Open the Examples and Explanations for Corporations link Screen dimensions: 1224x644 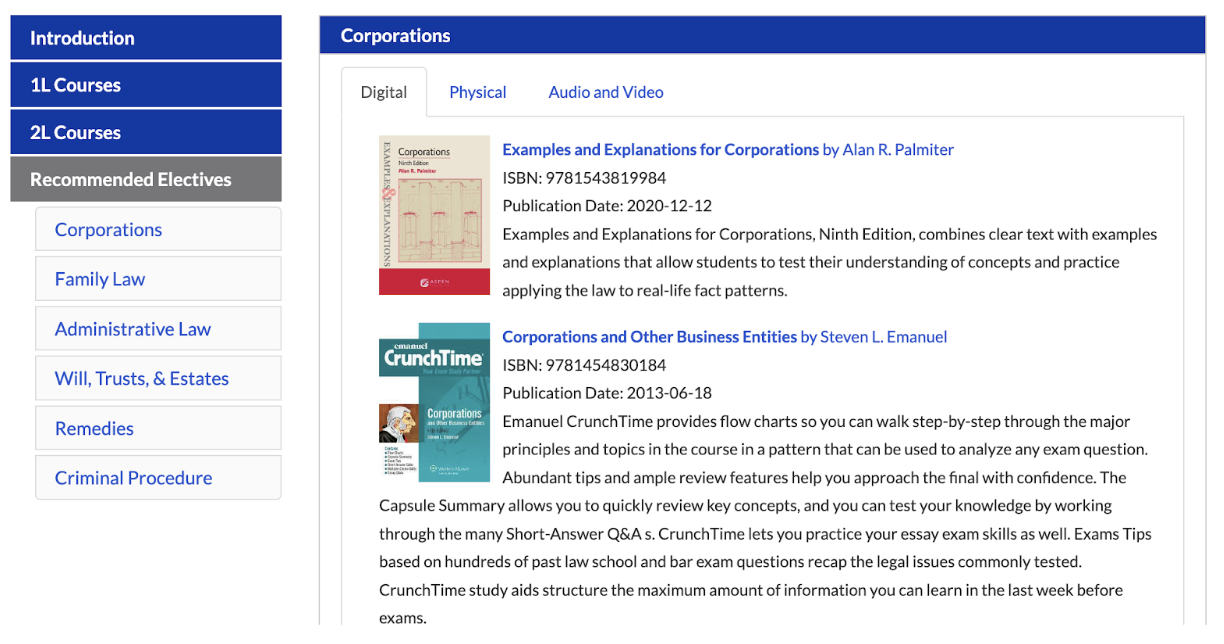click(x=660, y=150)
